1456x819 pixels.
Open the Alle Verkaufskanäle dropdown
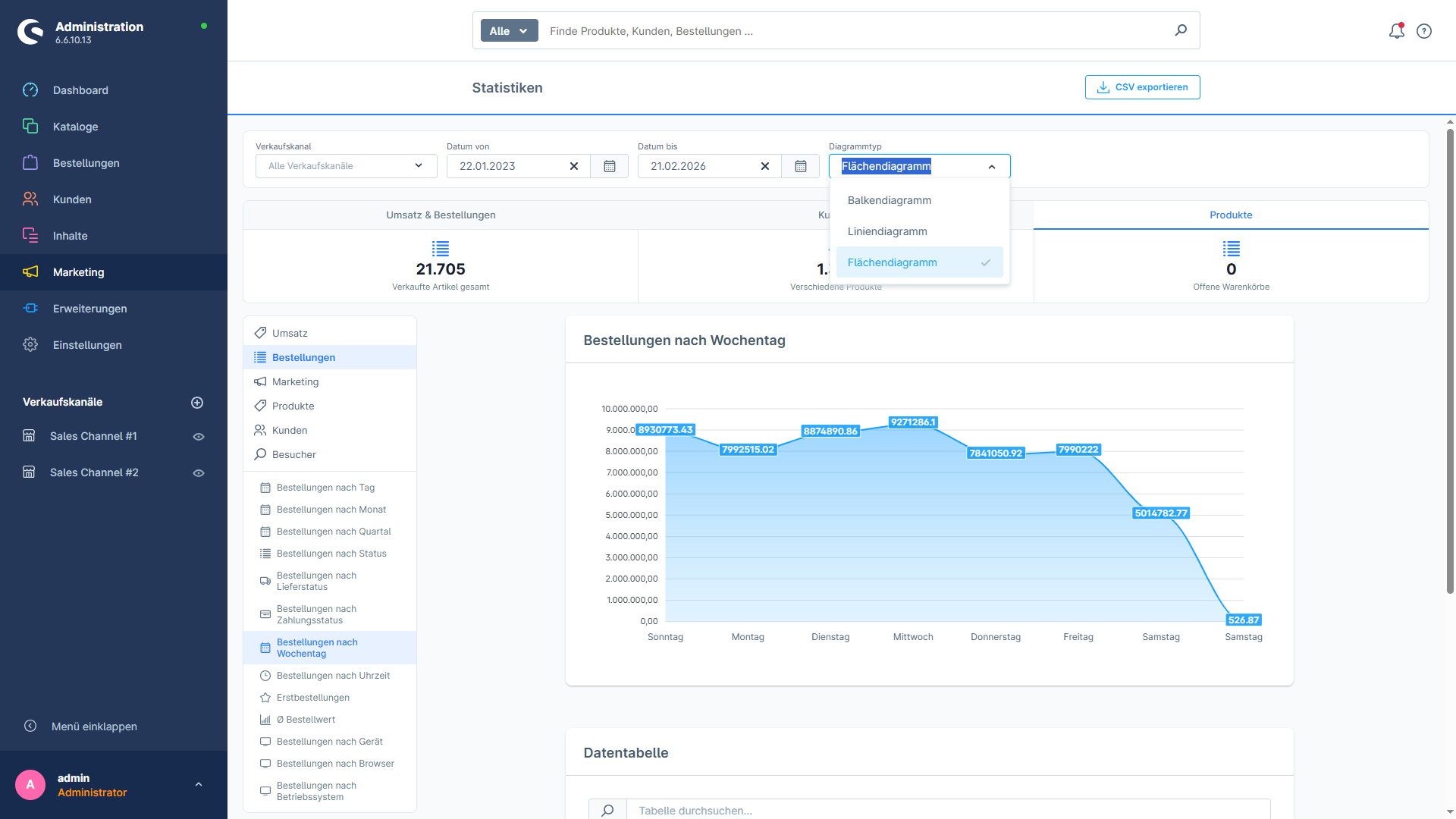pos(345,165)
